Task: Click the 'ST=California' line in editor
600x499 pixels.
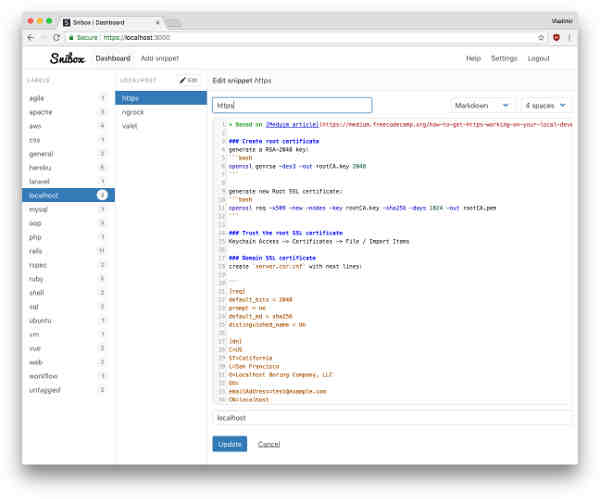Action: [x=250, y=358]
